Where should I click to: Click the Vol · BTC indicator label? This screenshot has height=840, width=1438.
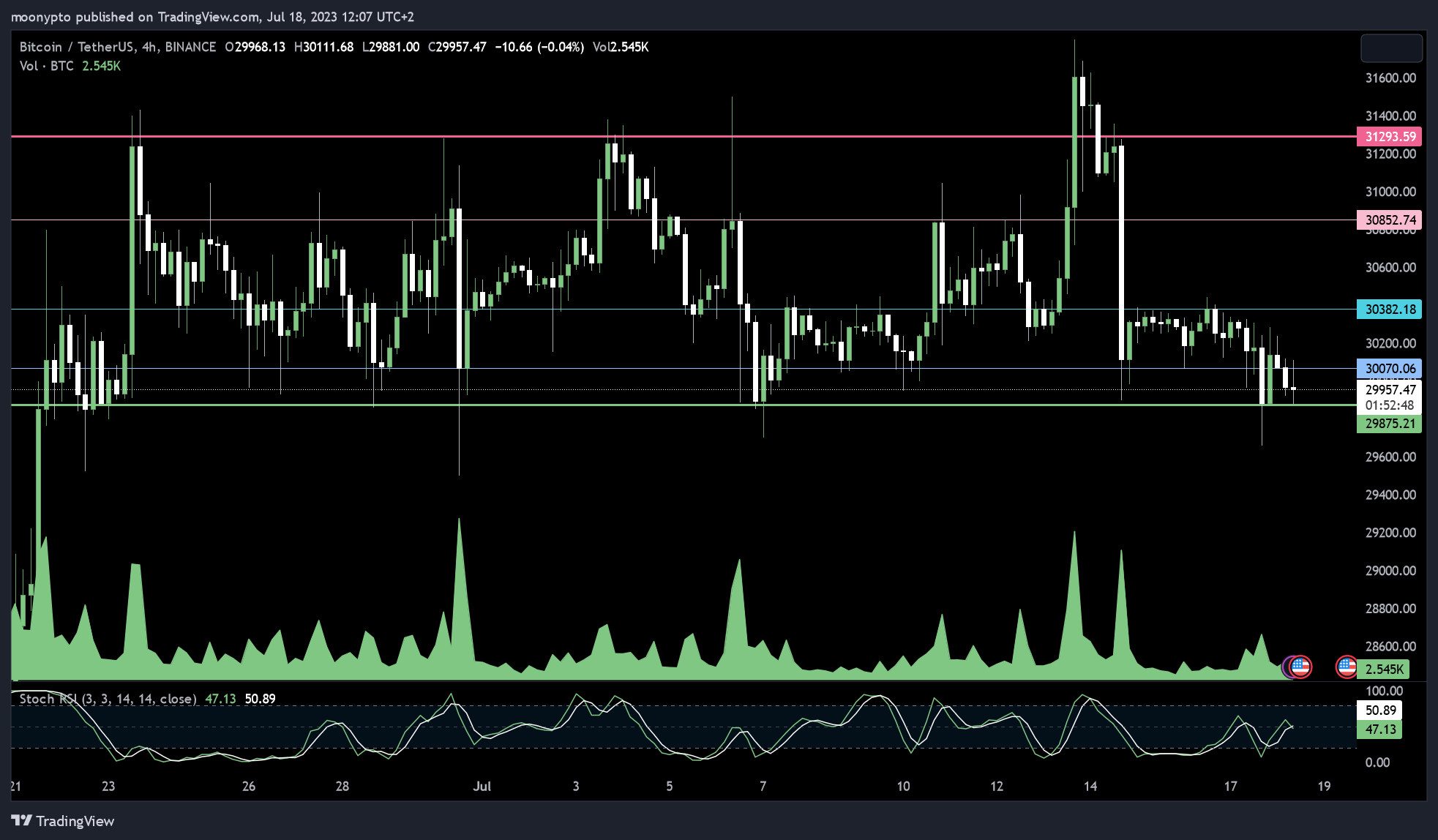47,66
